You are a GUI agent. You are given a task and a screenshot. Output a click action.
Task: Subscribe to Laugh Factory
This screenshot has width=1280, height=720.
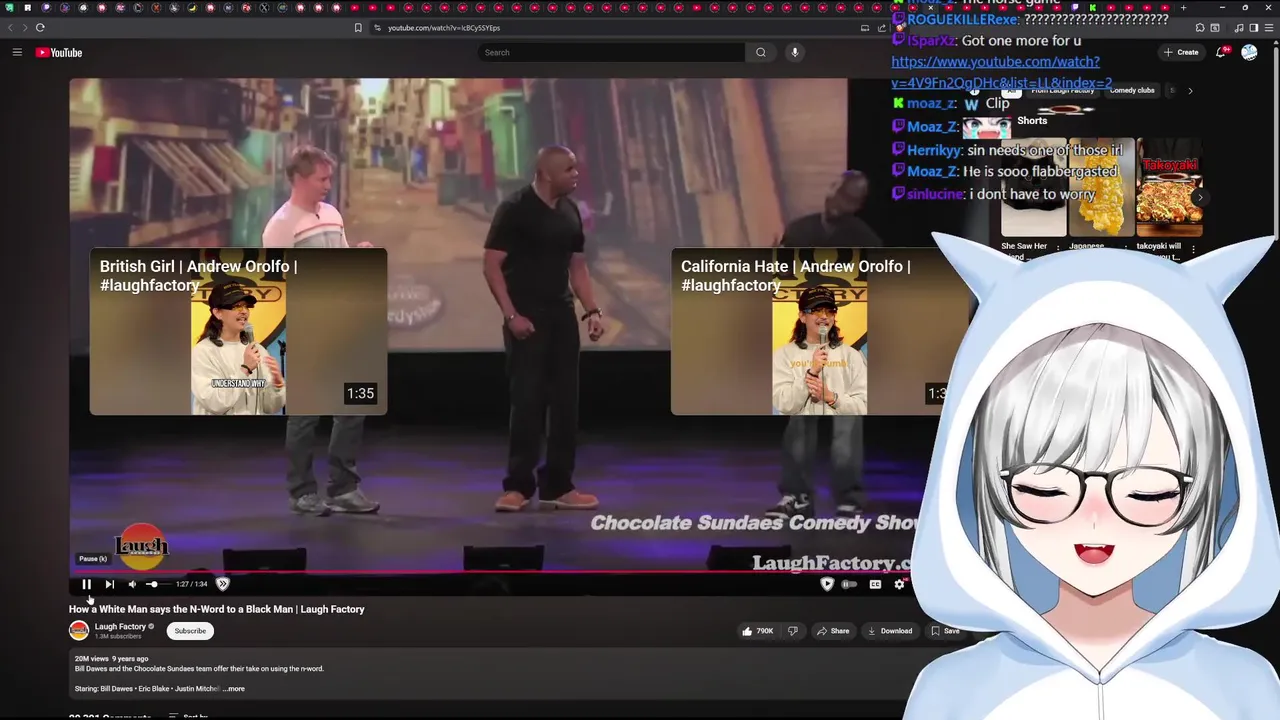190,631
